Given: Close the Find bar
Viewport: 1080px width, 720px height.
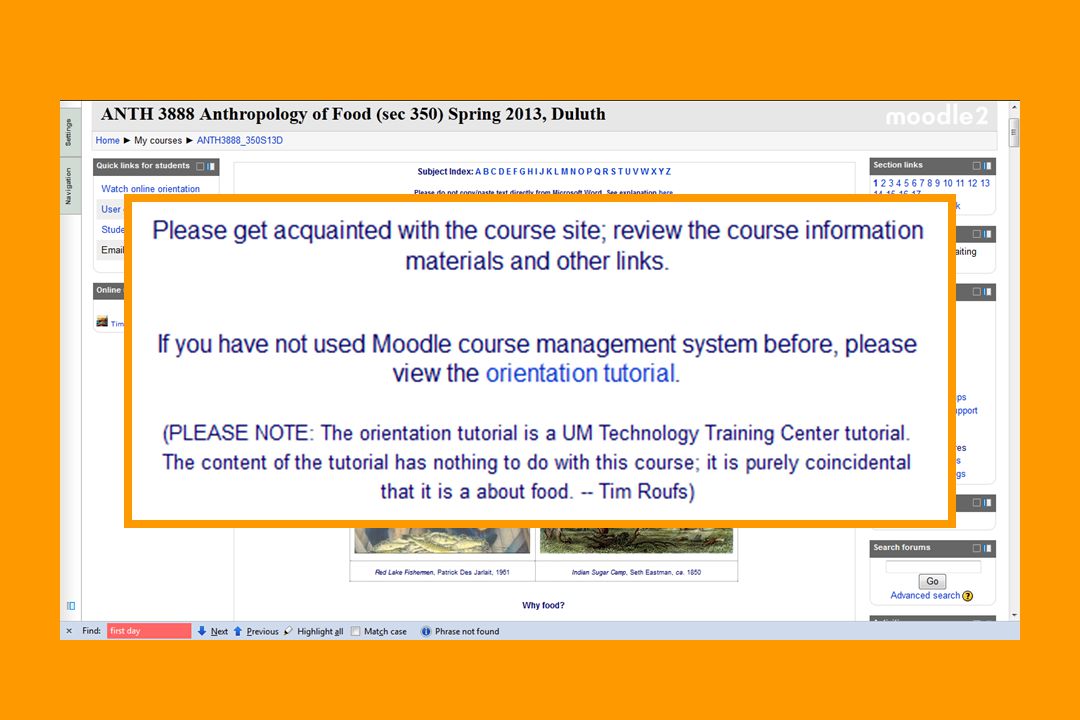Looking at the screenshot, I should point(69,631).
